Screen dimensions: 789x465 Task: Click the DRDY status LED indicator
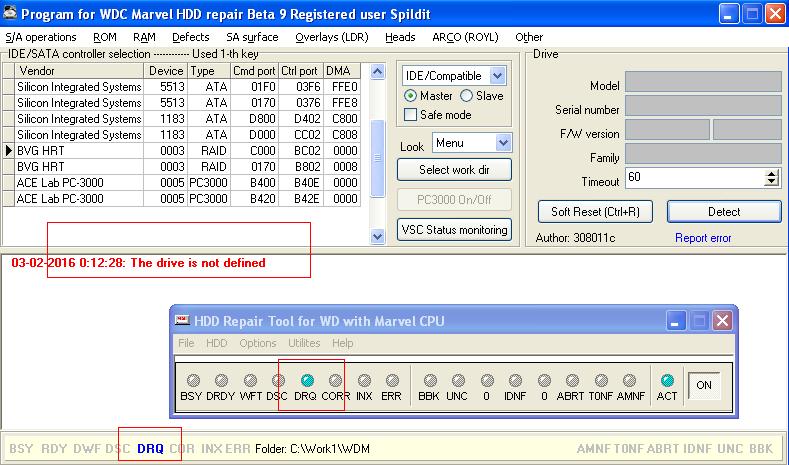tap(221, 380)
